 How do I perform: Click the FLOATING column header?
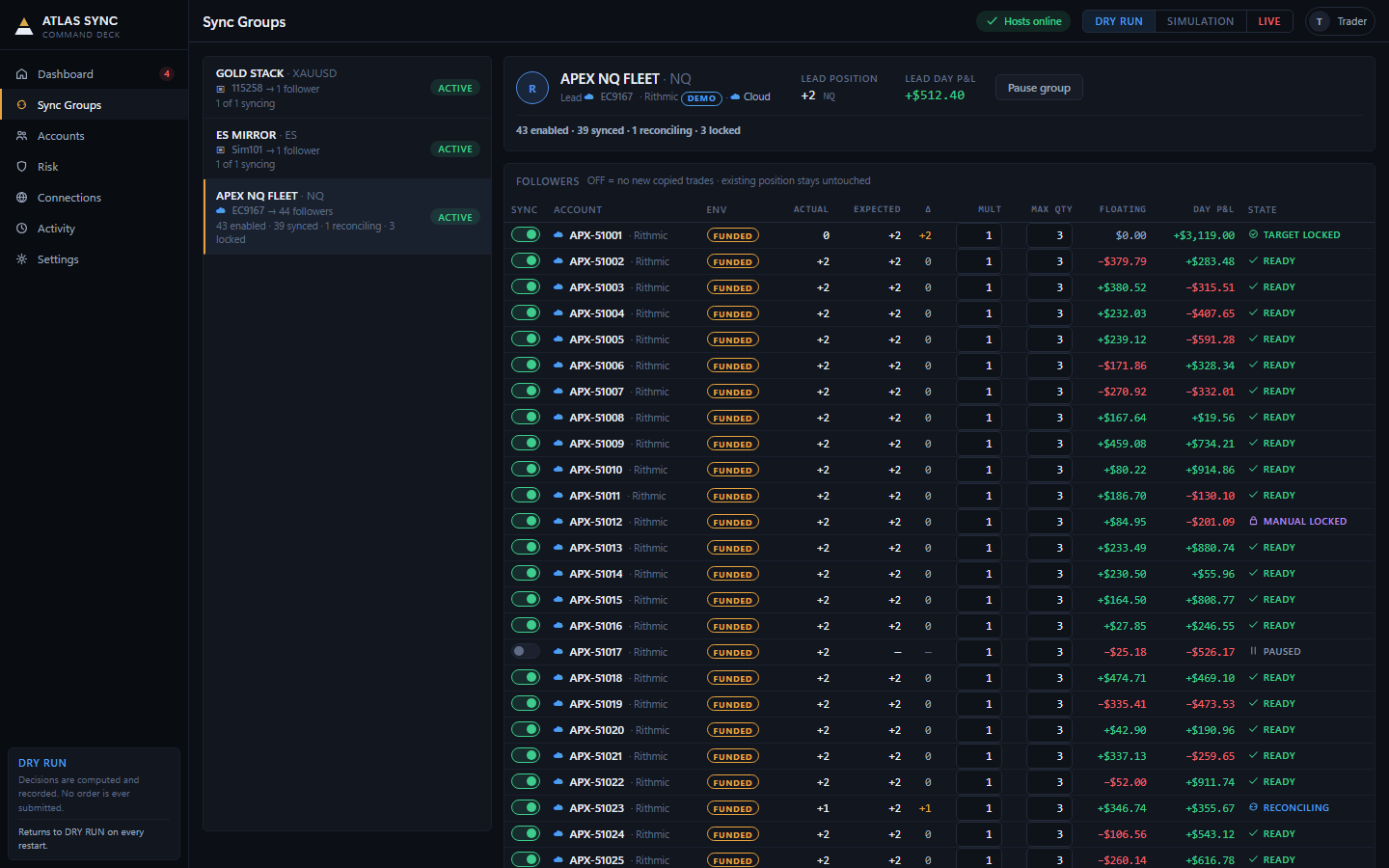(x=1123, y=209)
